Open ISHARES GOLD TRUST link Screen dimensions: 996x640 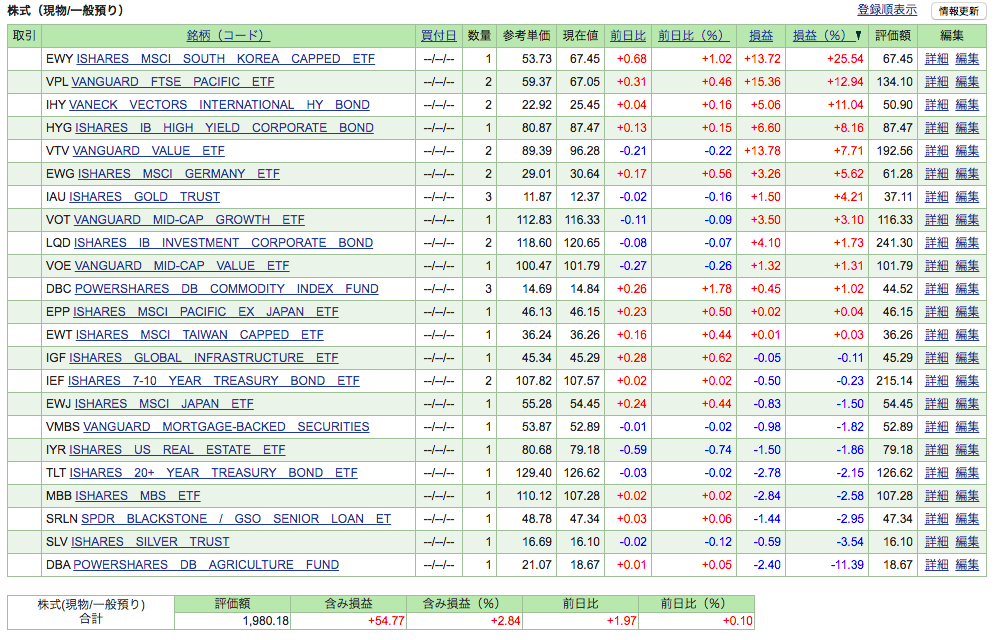pos(144,197)
